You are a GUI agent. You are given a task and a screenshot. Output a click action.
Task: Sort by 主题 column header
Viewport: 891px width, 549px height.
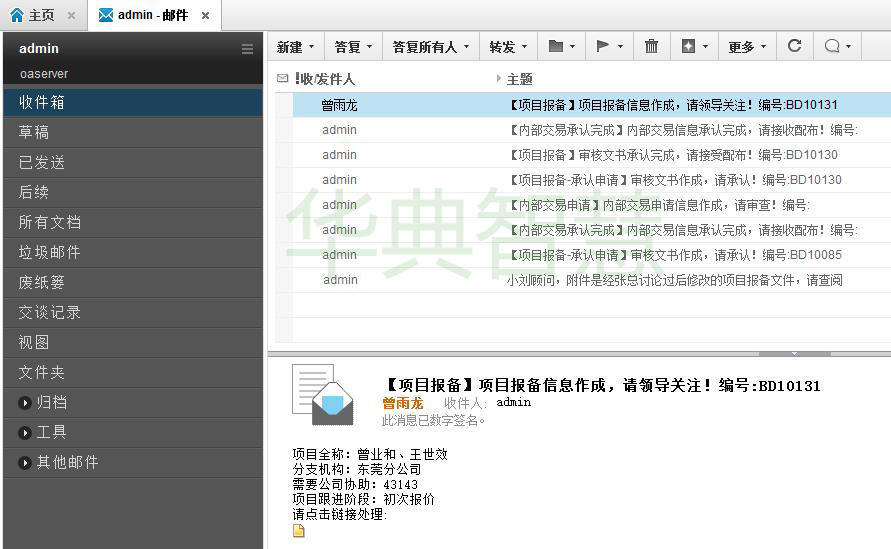point(519,79)
